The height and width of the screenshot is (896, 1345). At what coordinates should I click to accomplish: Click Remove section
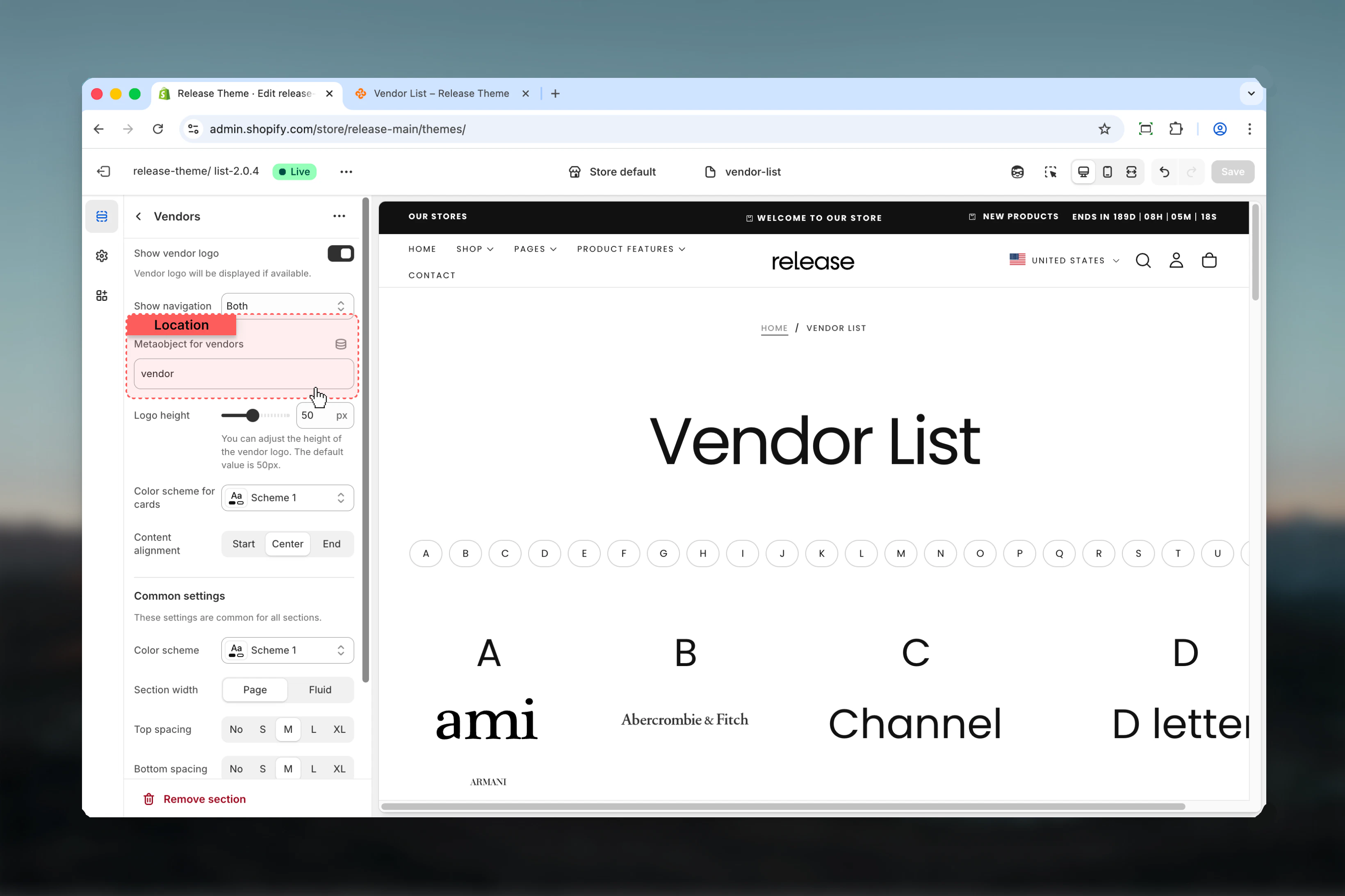(194, 799)
